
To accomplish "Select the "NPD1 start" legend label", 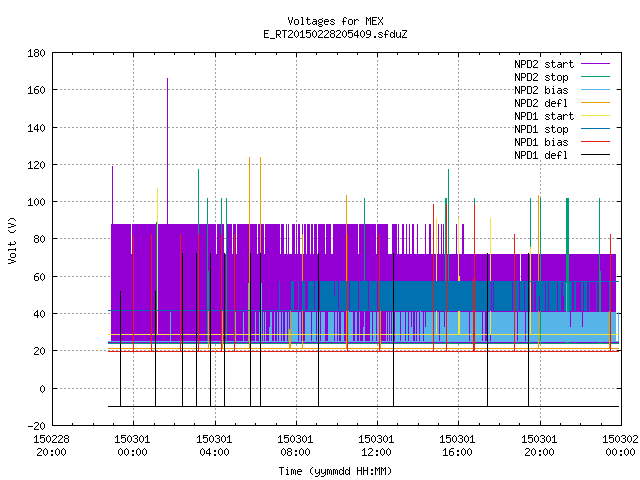I will point(544,116).
